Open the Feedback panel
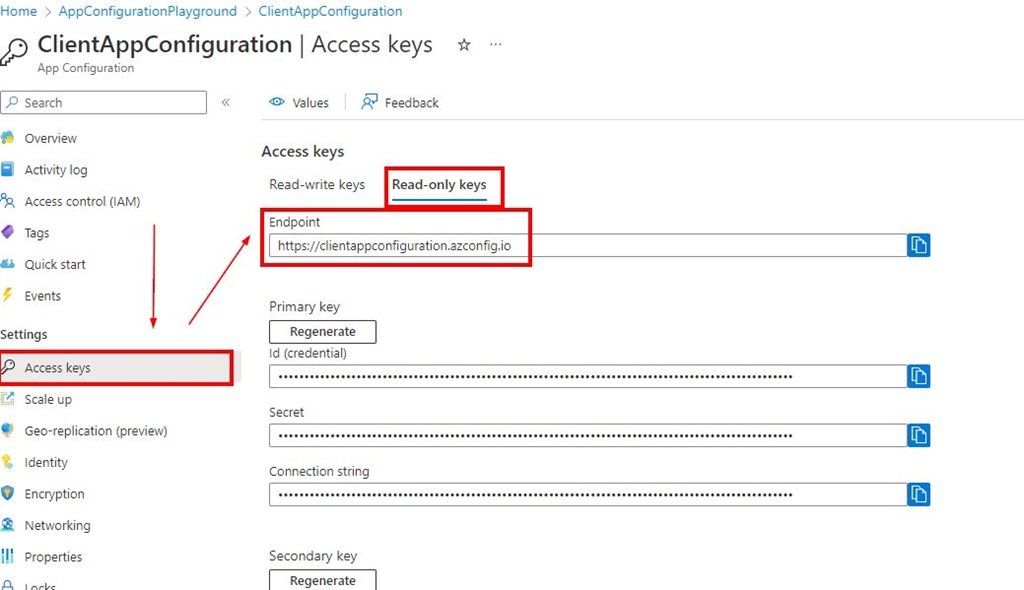This screenshot has width=1024, height=590. (400, 102)
